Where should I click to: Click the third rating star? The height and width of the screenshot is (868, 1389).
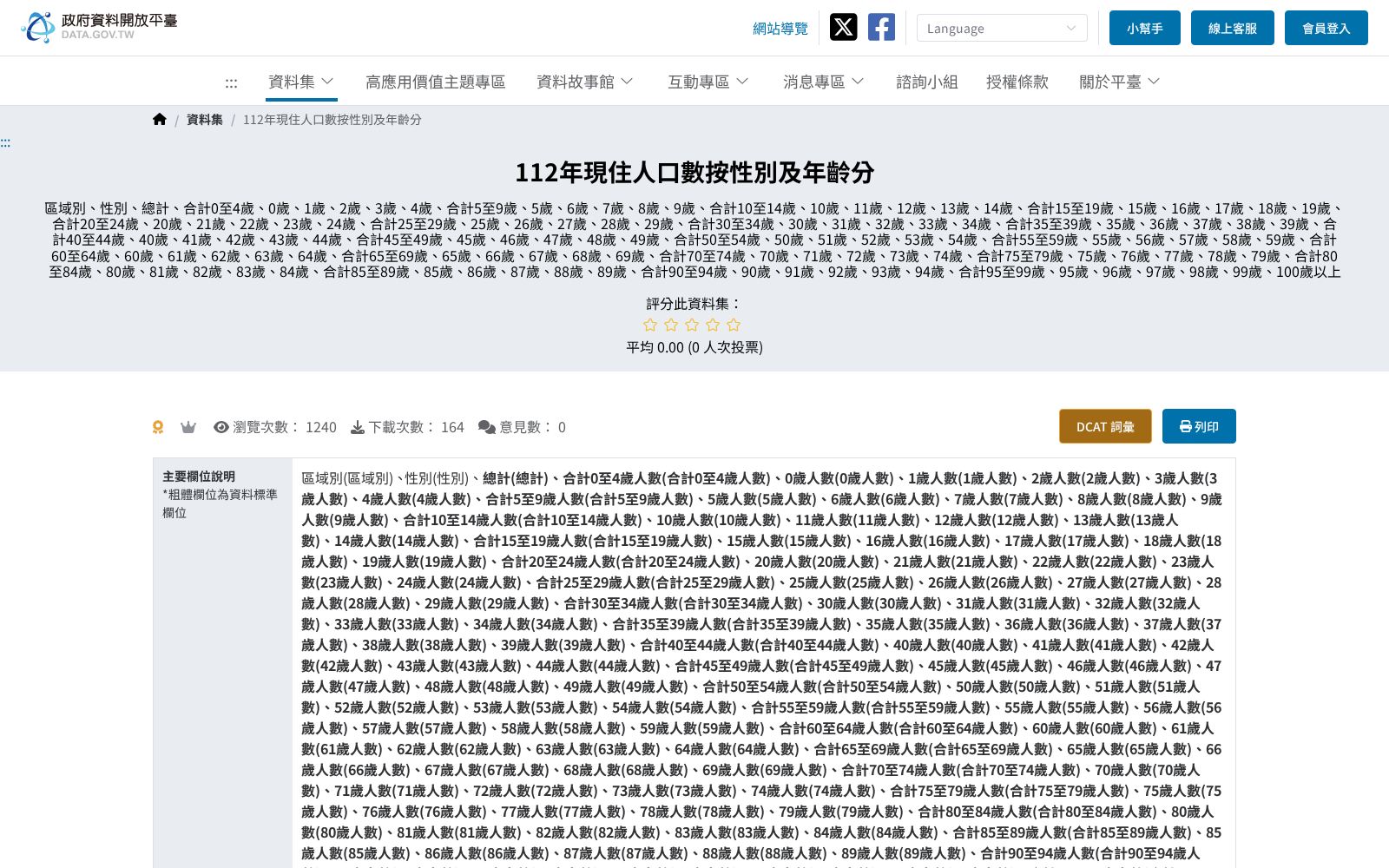tap(692, 325)
